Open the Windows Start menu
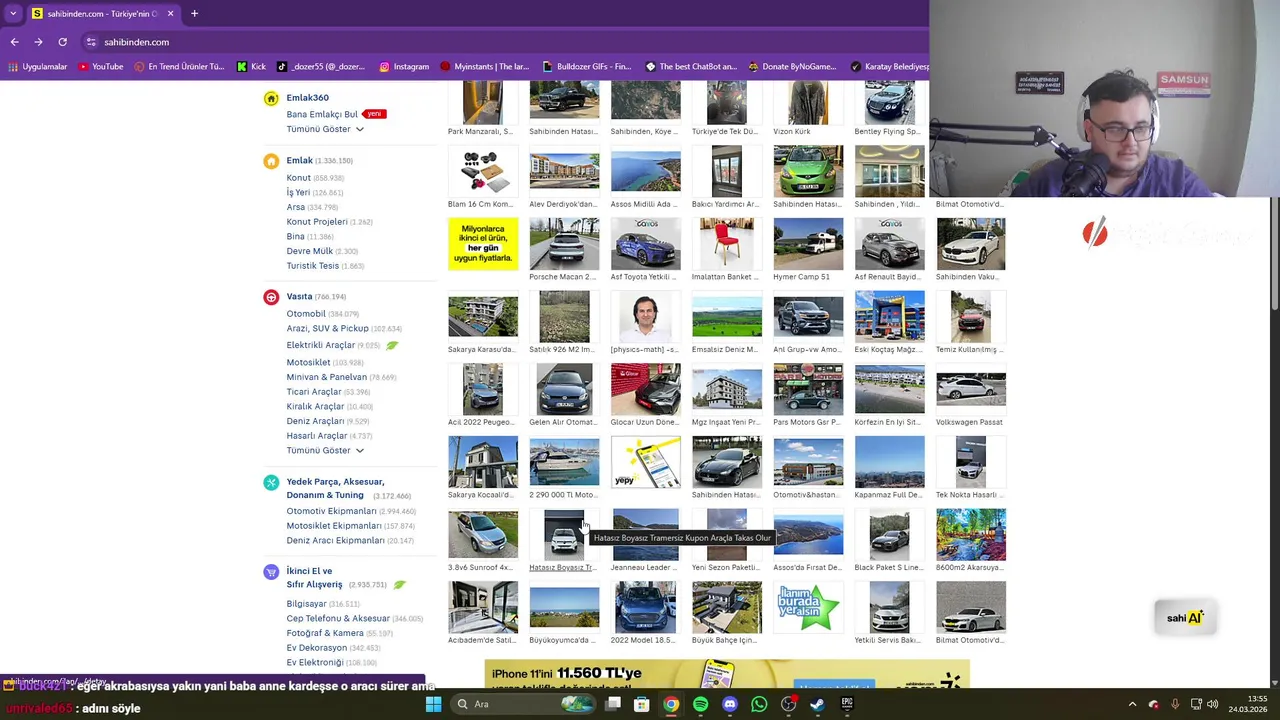The width and height of the screenshot is (1280, 720). (433, 704)
